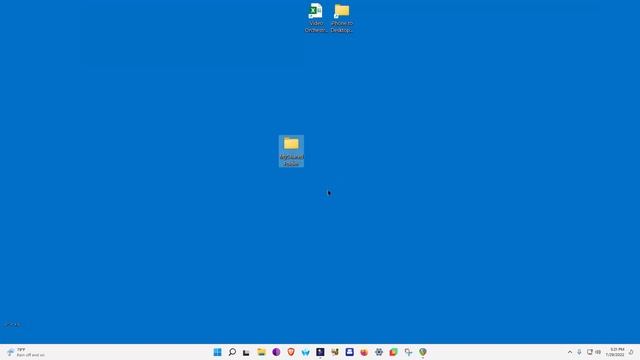This screenshot has width=640, height=360.
Task: Open the purple circle app in the taskbar
Action: coord(276,352)
